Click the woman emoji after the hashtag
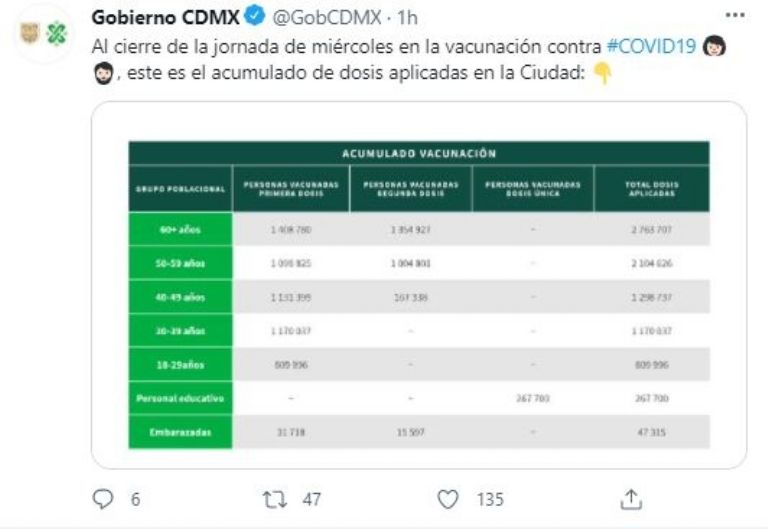 (714, 46)
